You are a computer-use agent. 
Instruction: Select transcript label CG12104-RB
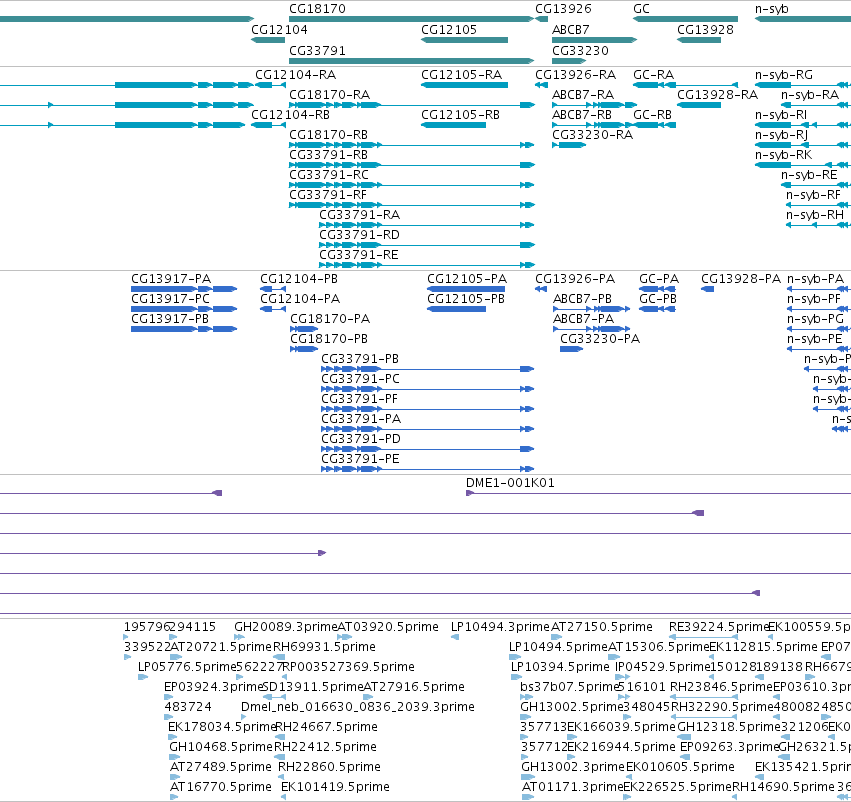pos(290,114)
